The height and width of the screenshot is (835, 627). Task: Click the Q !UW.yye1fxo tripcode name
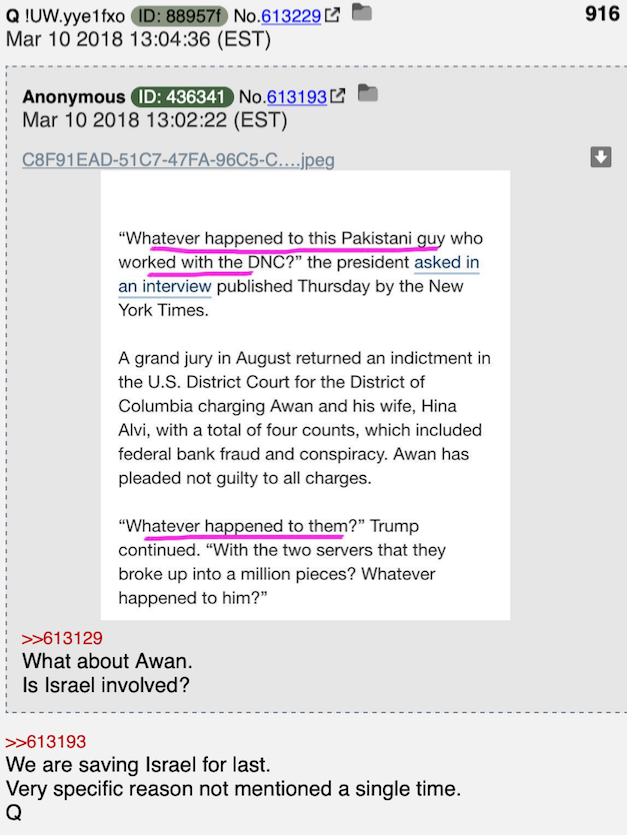65,16
